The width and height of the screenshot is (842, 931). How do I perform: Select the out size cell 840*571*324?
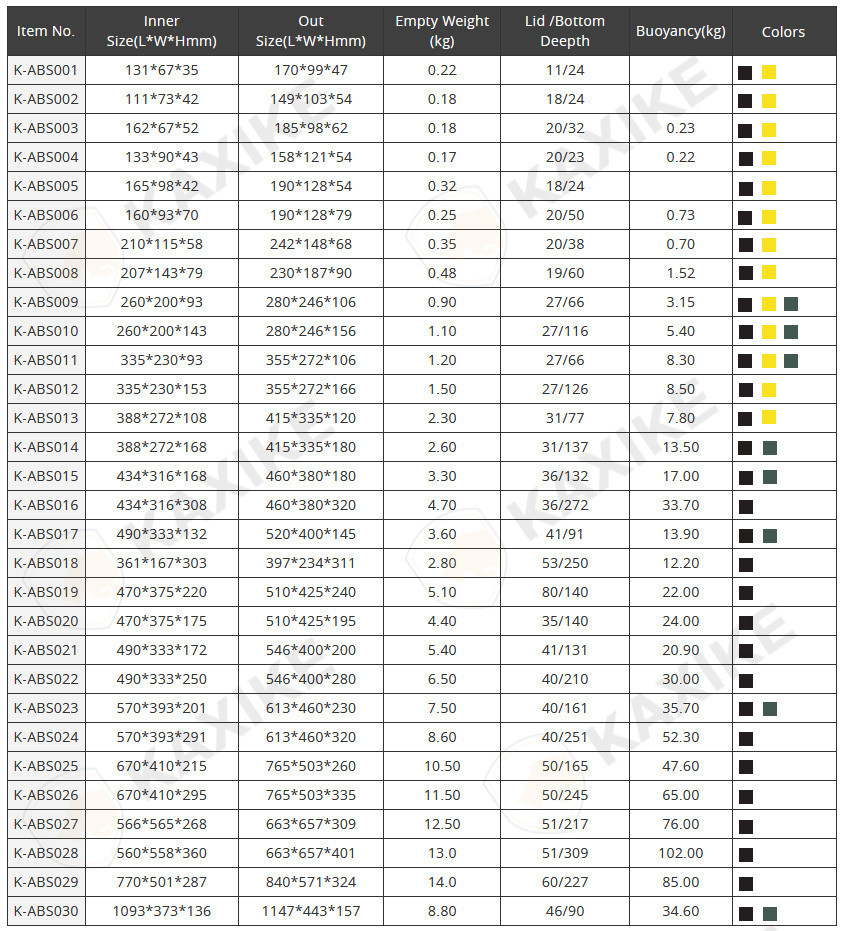(x=311, y=882)
